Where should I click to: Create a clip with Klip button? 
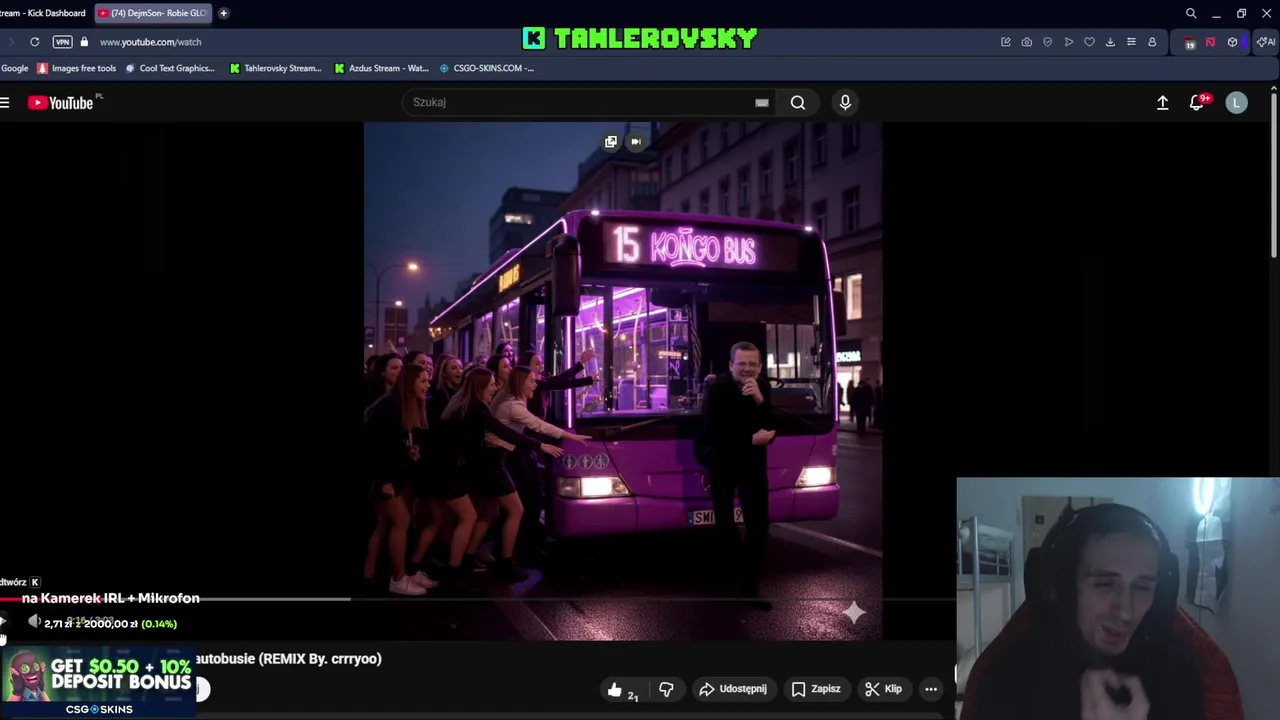(x=883, y=689)
